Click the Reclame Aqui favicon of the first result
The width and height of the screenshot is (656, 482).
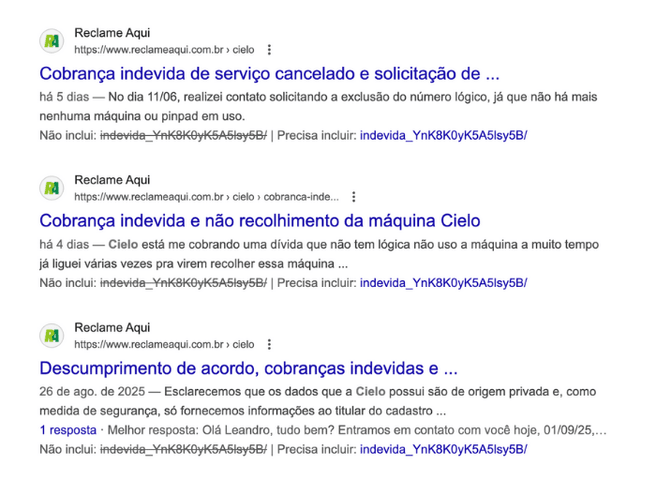pyautogui.click(x=51, y=41)
